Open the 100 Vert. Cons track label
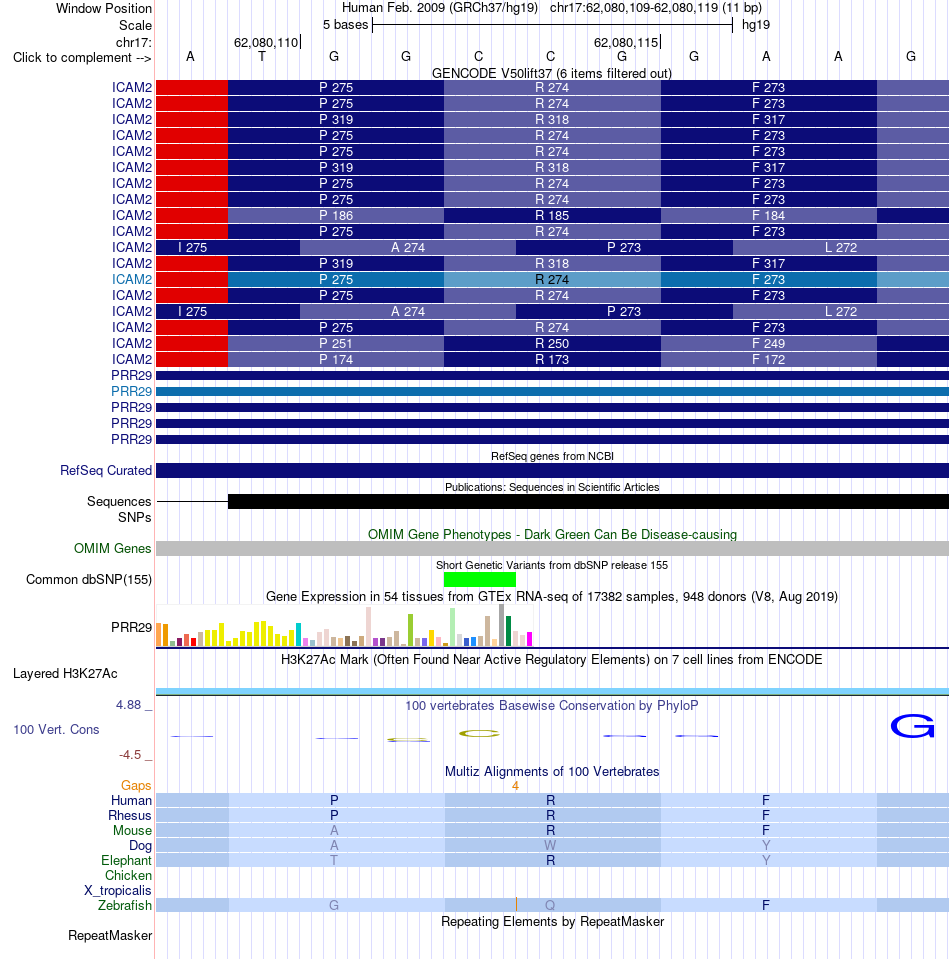Image resolution: width=950 pixels, height=959 pixels. tap(56, 730)
